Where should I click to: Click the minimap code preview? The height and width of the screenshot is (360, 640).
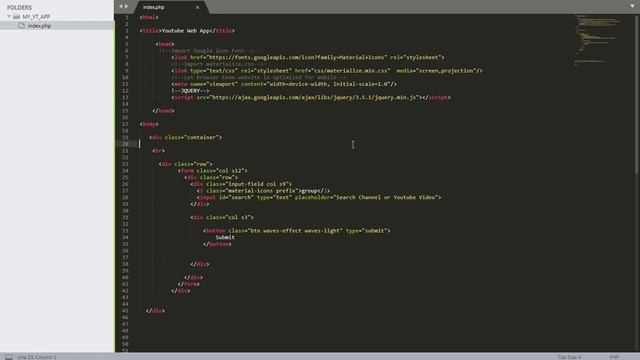pos(598,40)
